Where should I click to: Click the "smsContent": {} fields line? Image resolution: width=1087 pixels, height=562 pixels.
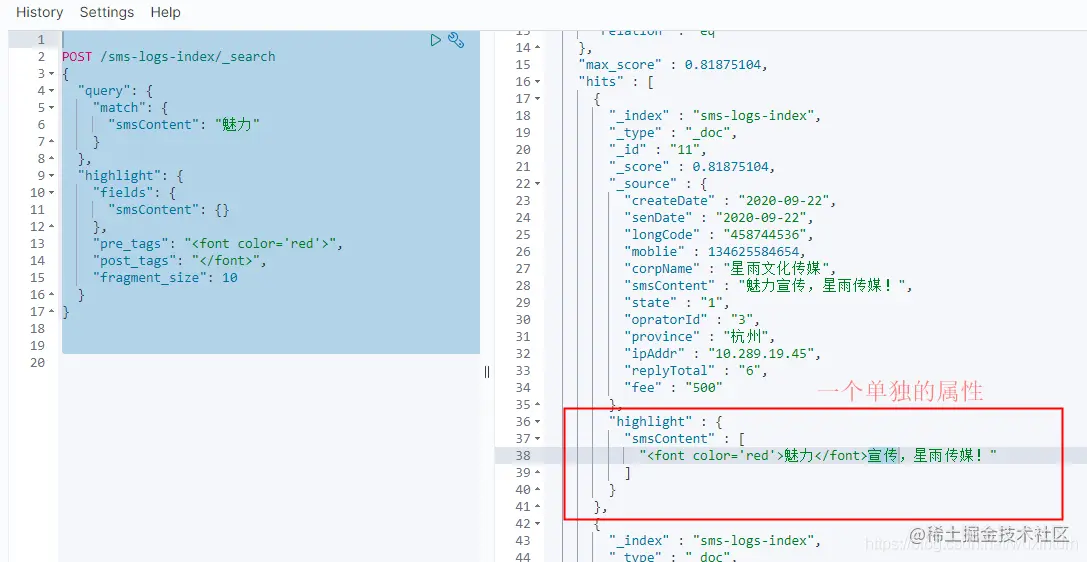168,210
